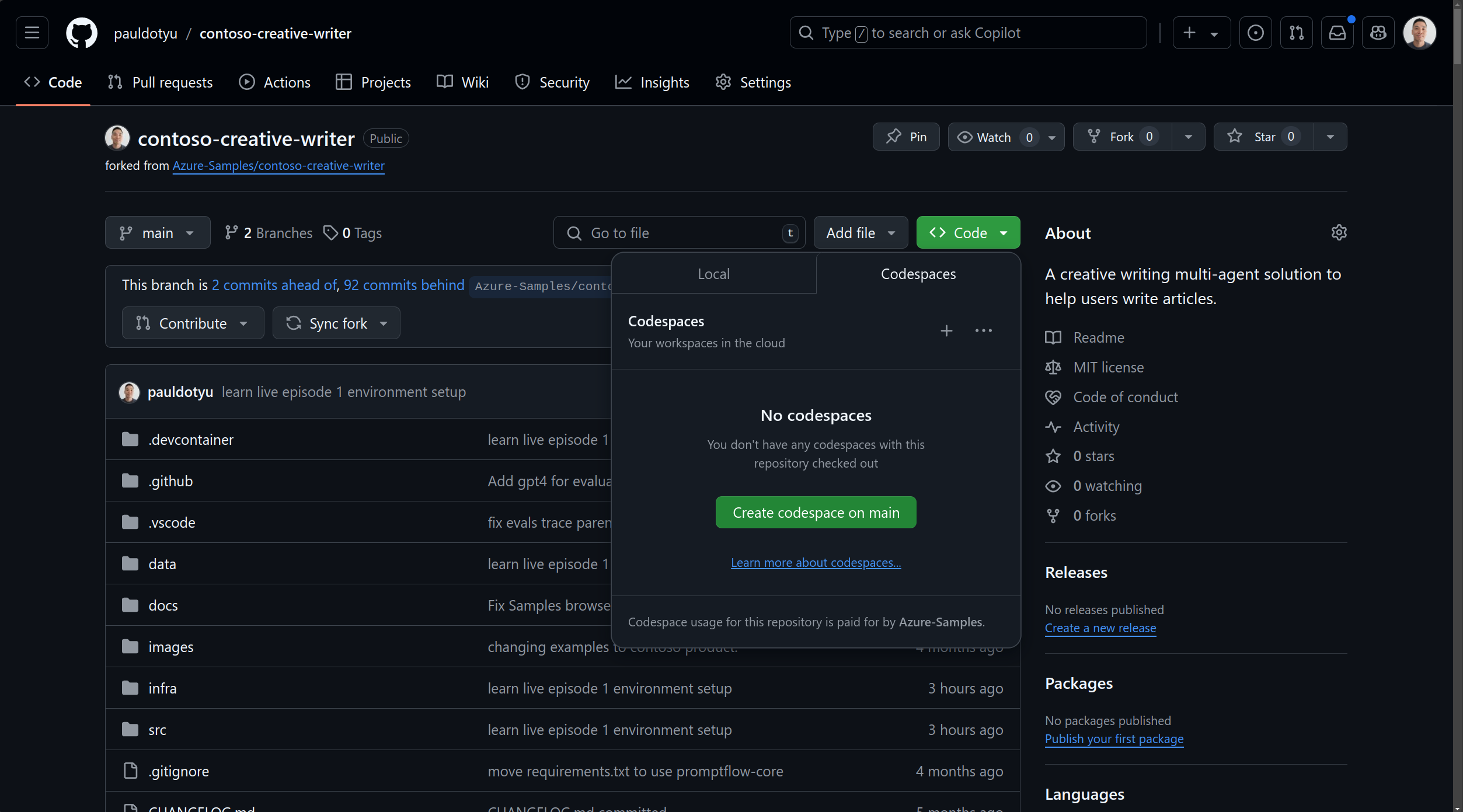Viewport: 1463px width, 812px height.
Task: Open the .gitignore file
Action: tap(179, 771)
